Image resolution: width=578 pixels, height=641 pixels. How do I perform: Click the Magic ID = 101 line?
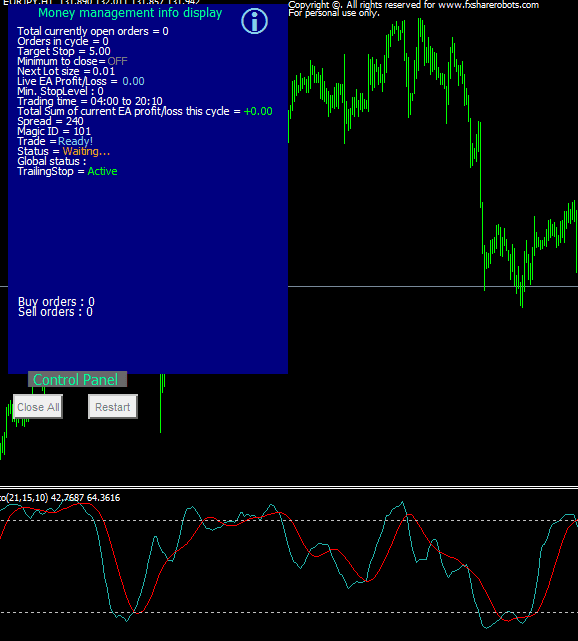pyautogui.click(x=54, y=131)
